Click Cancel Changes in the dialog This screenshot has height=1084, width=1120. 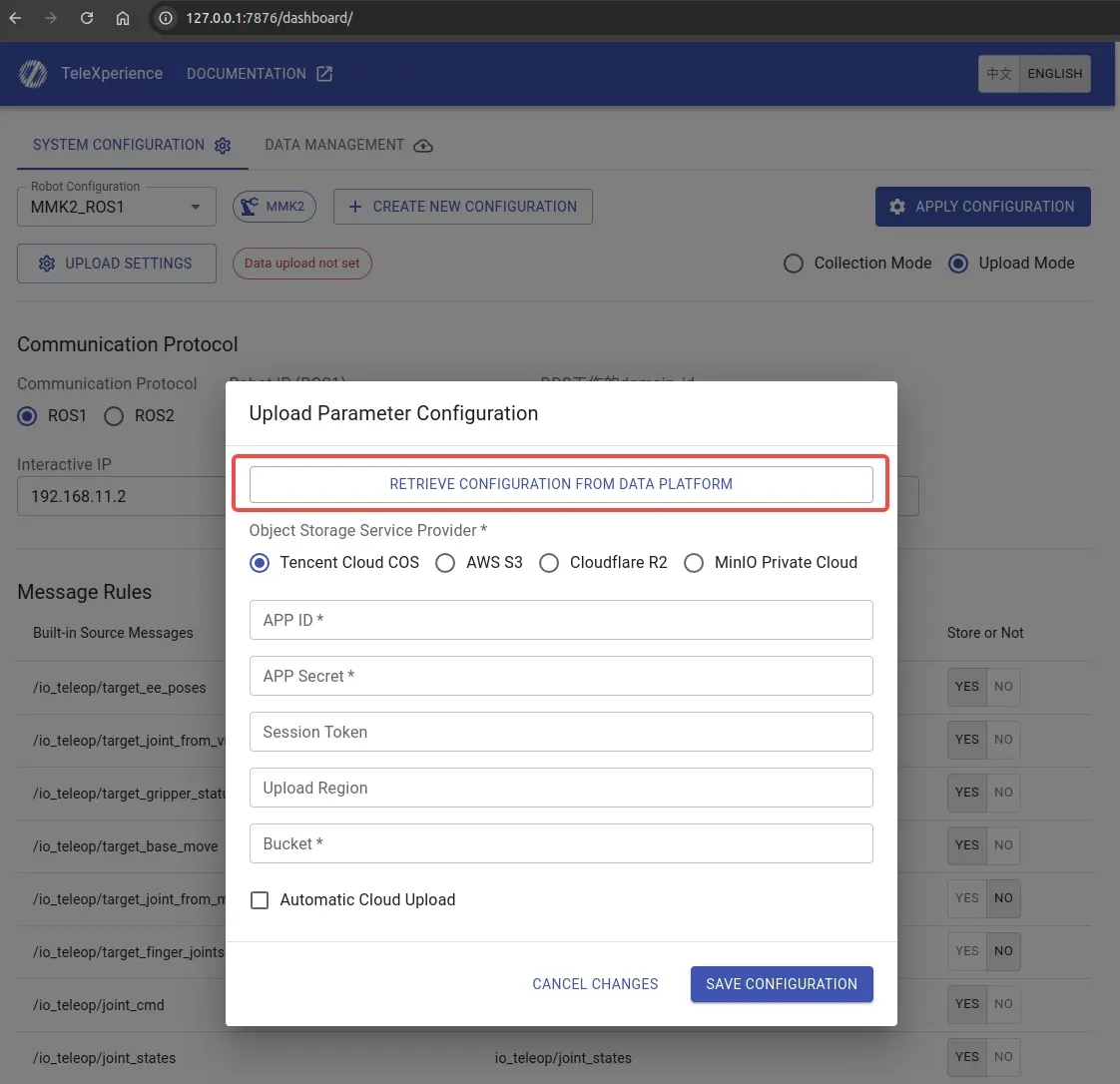point(595,984)
